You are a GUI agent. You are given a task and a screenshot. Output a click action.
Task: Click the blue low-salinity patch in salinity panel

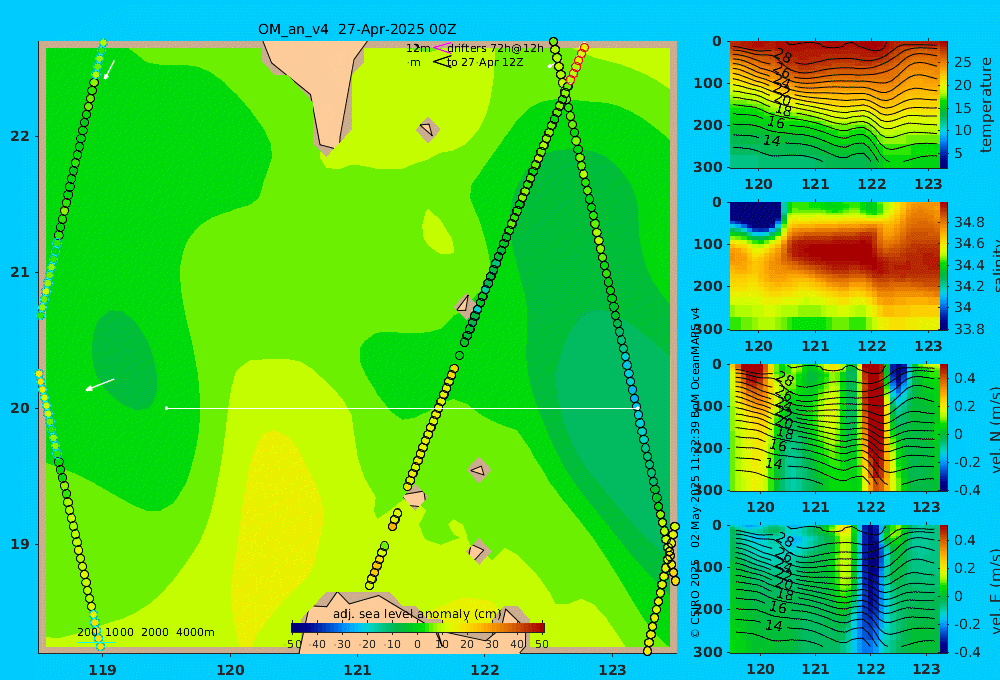pos(755,217)
